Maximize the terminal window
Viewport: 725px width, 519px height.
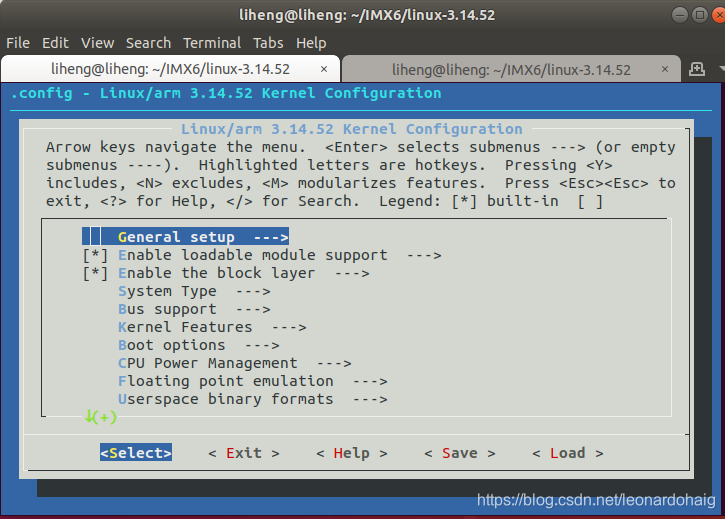click(x=700, y=15)
